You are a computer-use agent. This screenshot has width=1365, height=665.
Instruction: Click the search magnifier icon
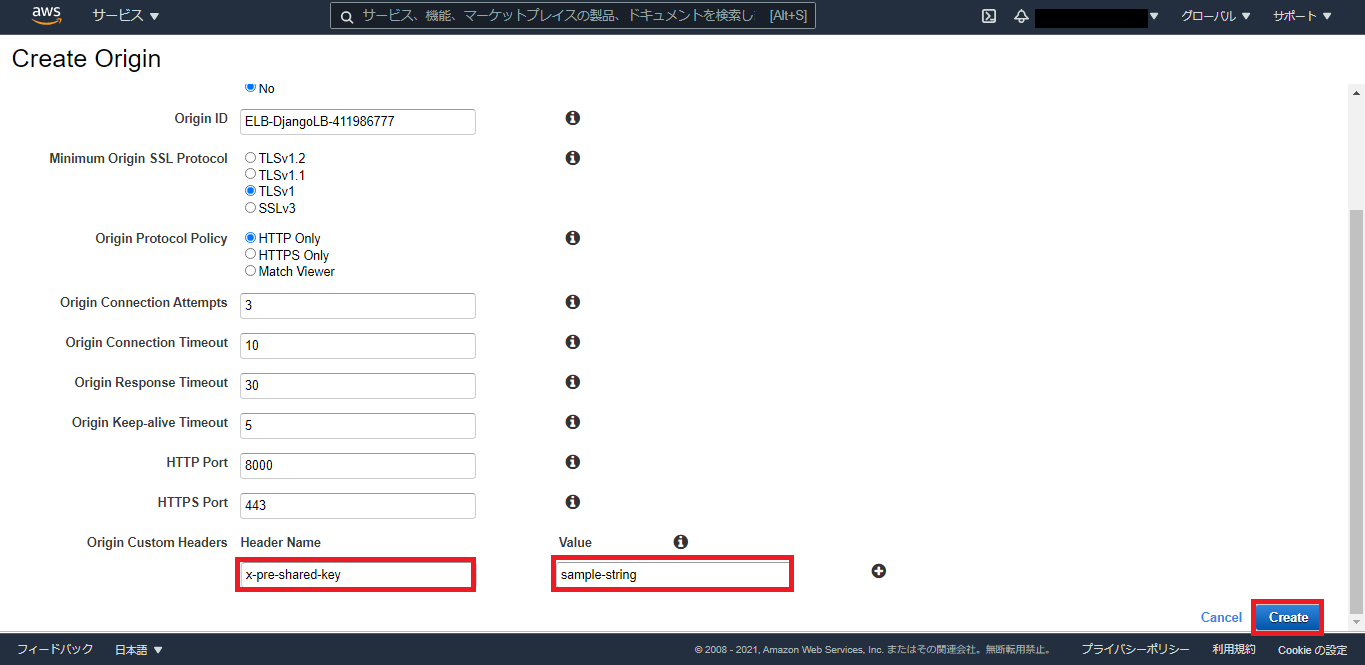point(347,16)
